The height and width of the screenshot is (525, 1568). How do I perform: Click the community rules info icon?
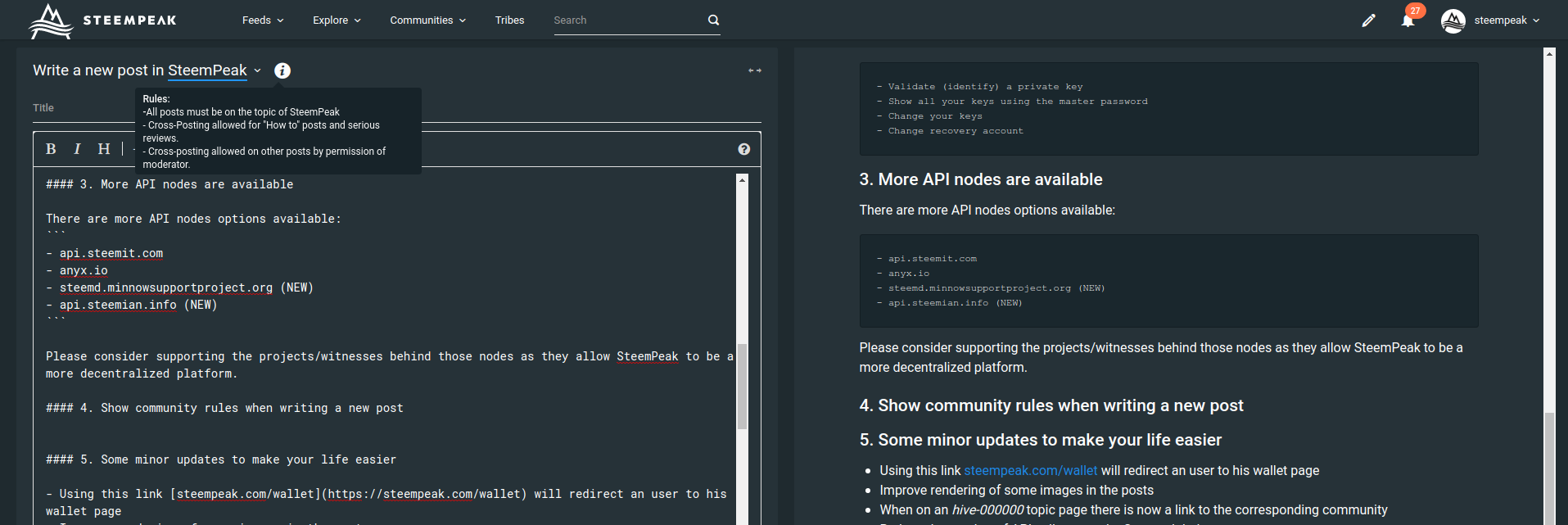[282, 70]
